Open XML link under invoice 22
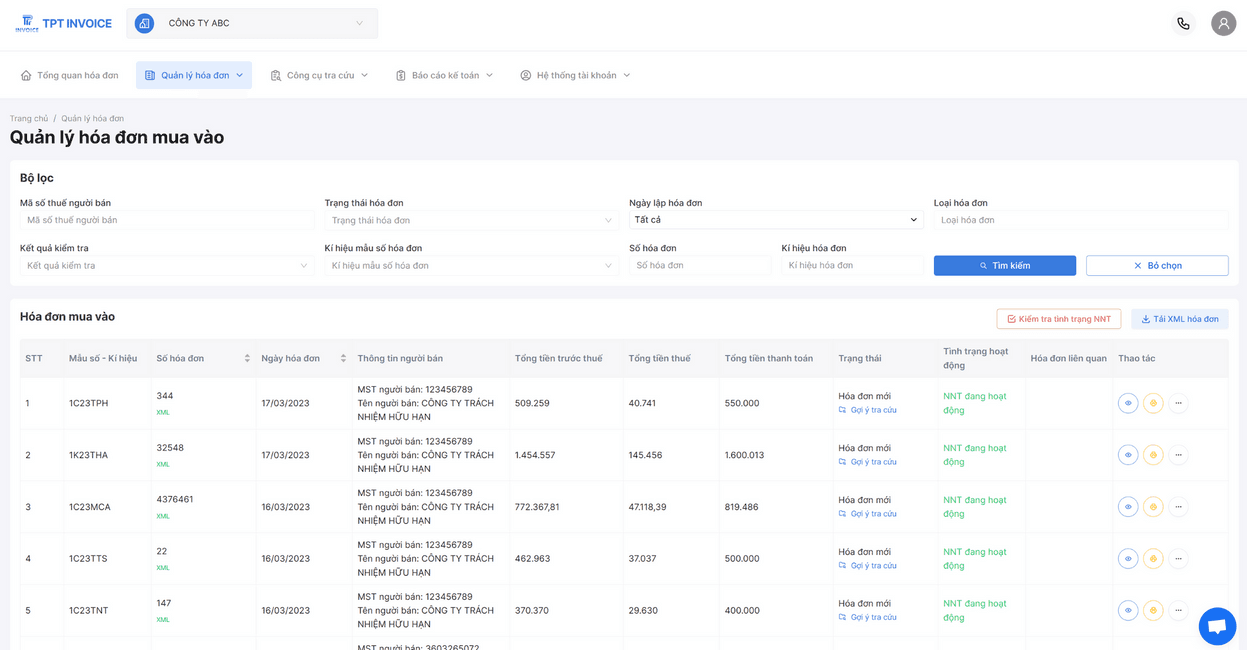The image size is (1247, 650). tap(163, 568)
